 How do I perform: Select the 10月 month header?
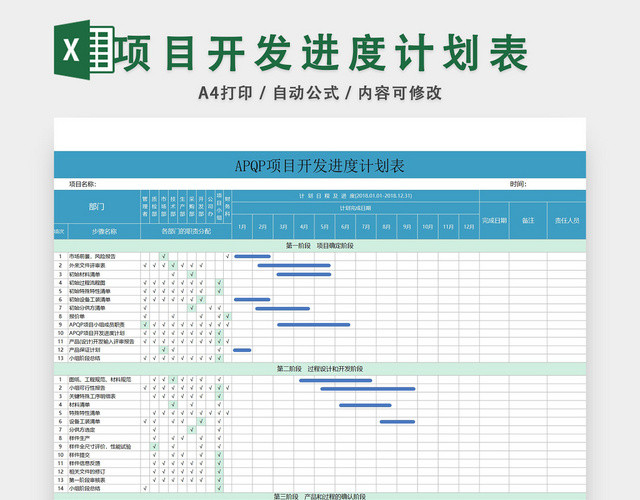pos(427,227)
